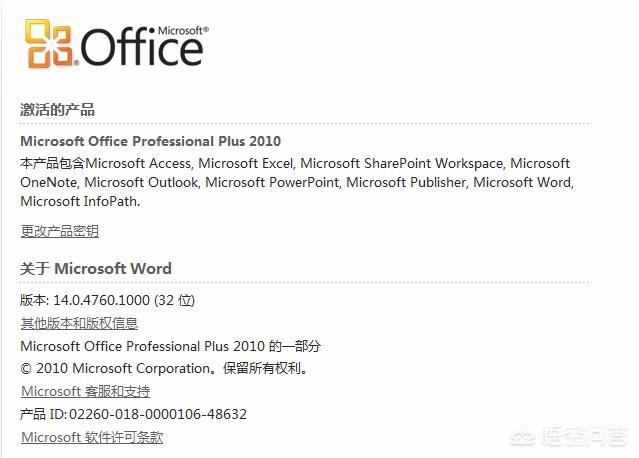Open Microsoft 软件许可条款 link
639x458 pixels.
click(91, 437)
